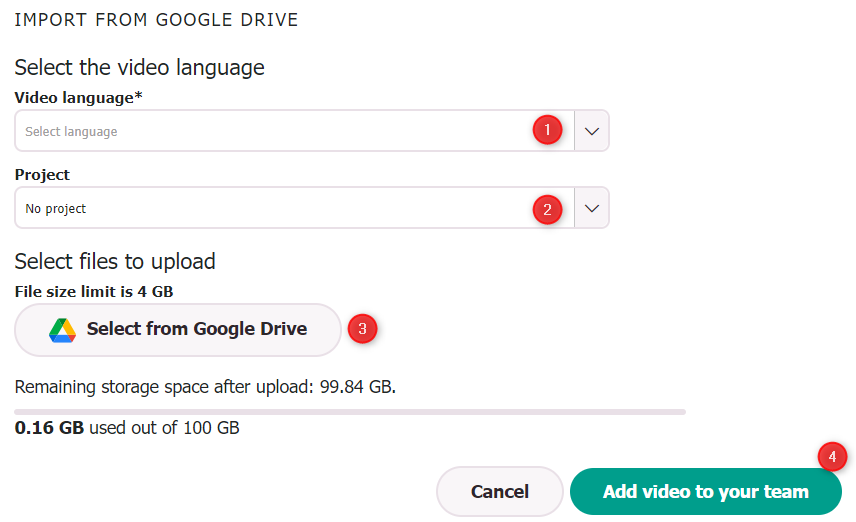Image resolution: width=856 pixels, height=522 pixels.
Task: Click the Import from Google Drive heading
Action: point(156,20)
